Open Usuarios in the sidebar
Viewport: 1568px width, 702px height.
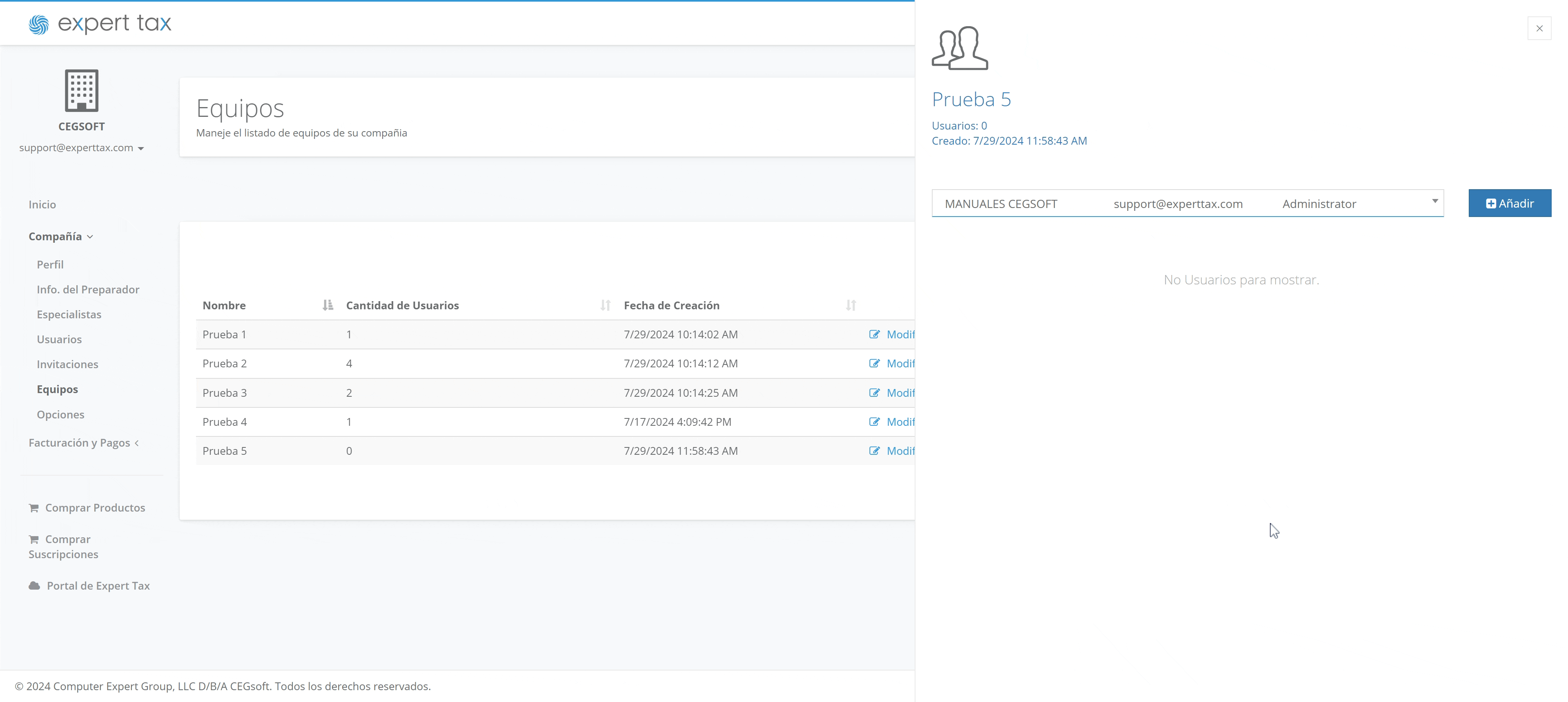point(59,340)
